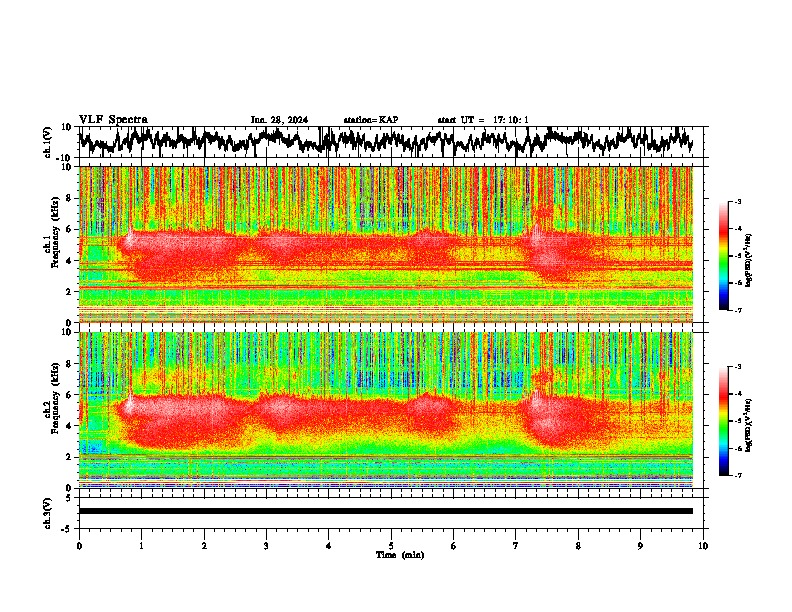The image size is (792, 612).
Task: Click the time axis tick label "5"
Action: (391, 546)
